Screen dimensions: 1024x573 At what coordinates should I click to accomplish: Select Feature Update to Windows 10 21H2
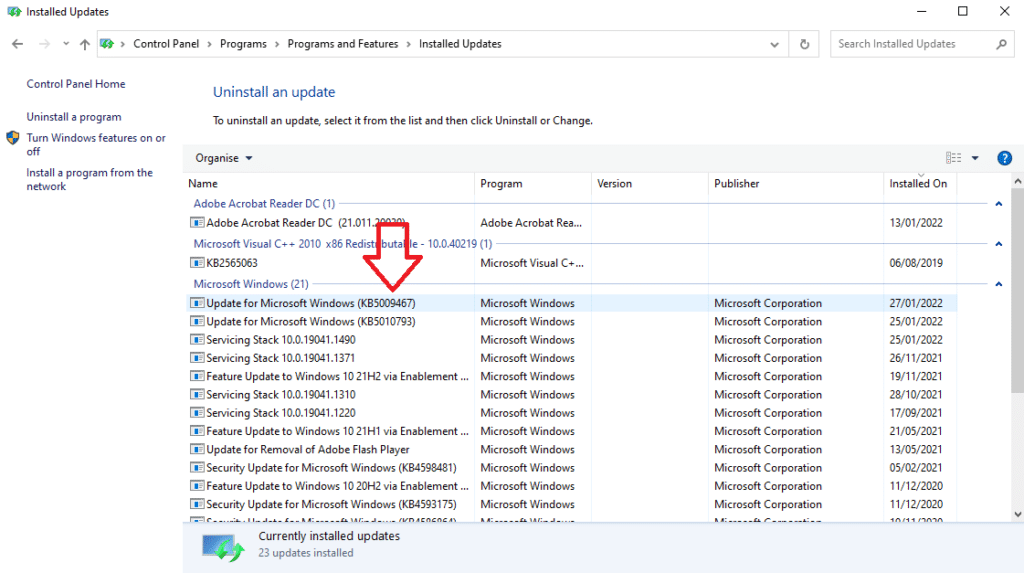572,376
